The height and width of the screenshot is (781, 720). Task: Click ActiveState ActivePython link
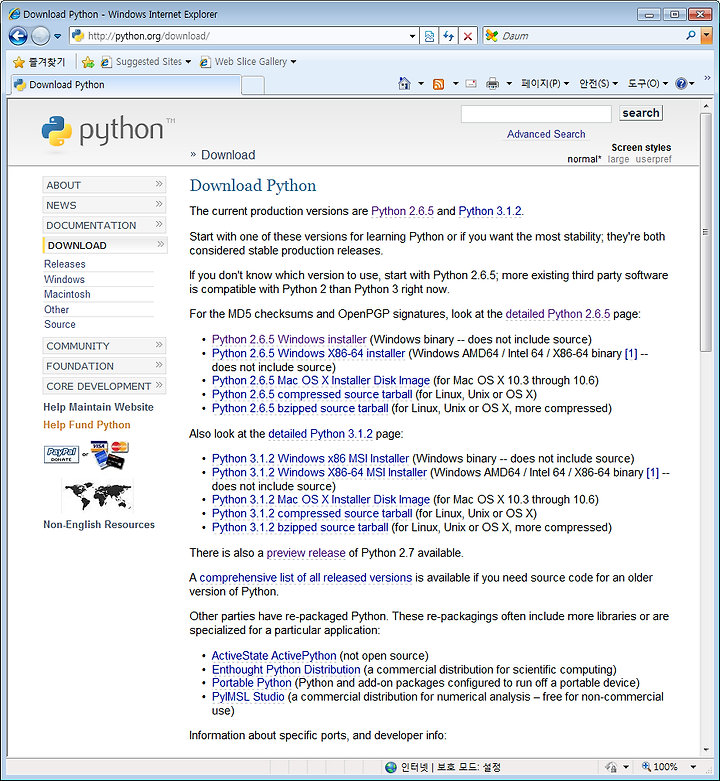[x=274, y=655]
